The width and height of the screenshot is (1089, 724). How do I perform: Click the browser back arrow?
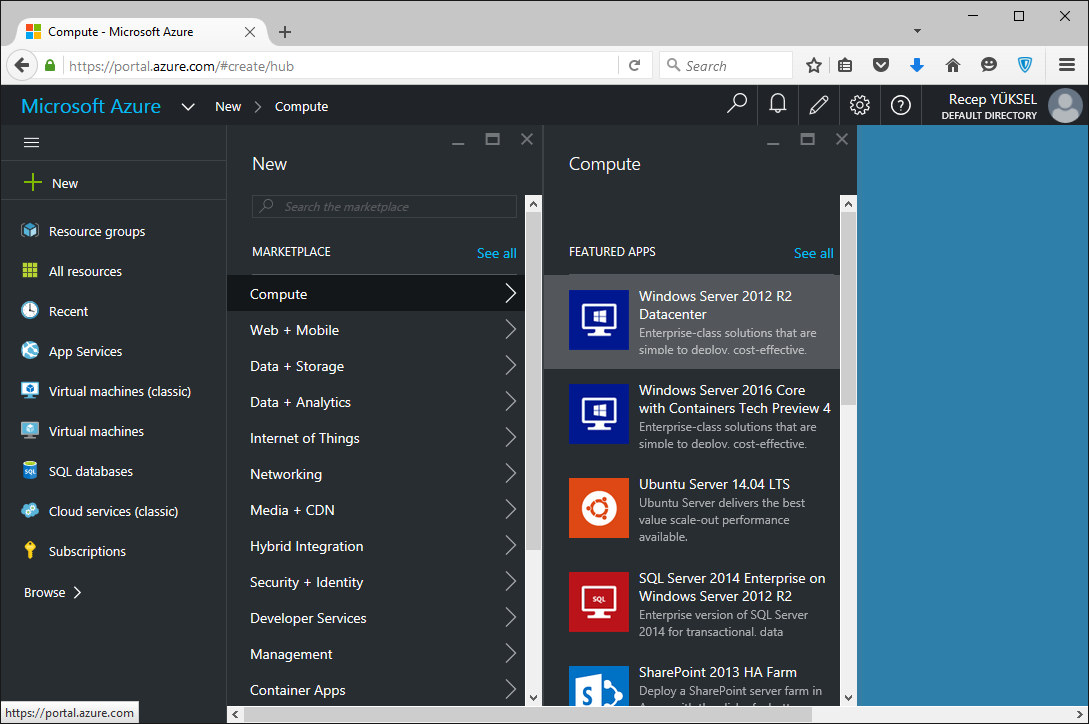tap(22, 65)
